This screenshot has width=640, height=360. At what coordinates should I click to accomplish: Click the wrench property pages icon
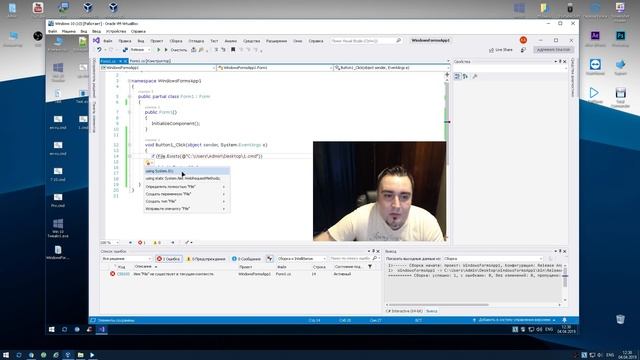pyautogui.click(x=475, y=76)
